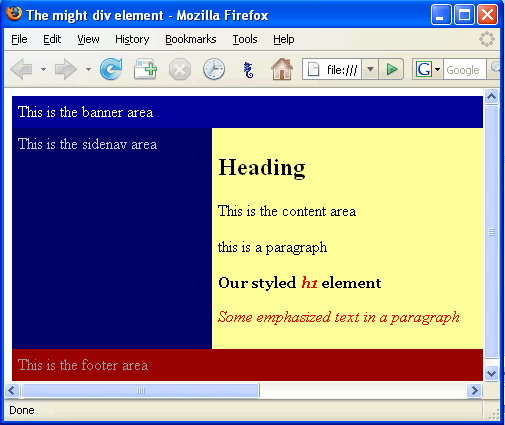Open the Back history dropdown arrow
Screen dimensions: 505x425
[x=44, y=69]
